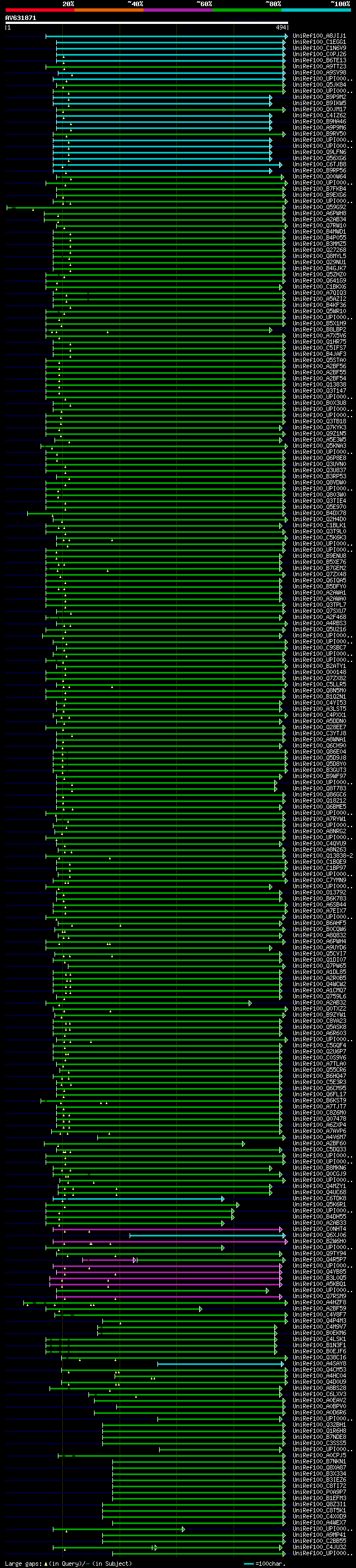The width and height of the screenshot is (356, 1568).
Task: Select hit label UniRef100_B9EXG6
Action: pos(319,195)
